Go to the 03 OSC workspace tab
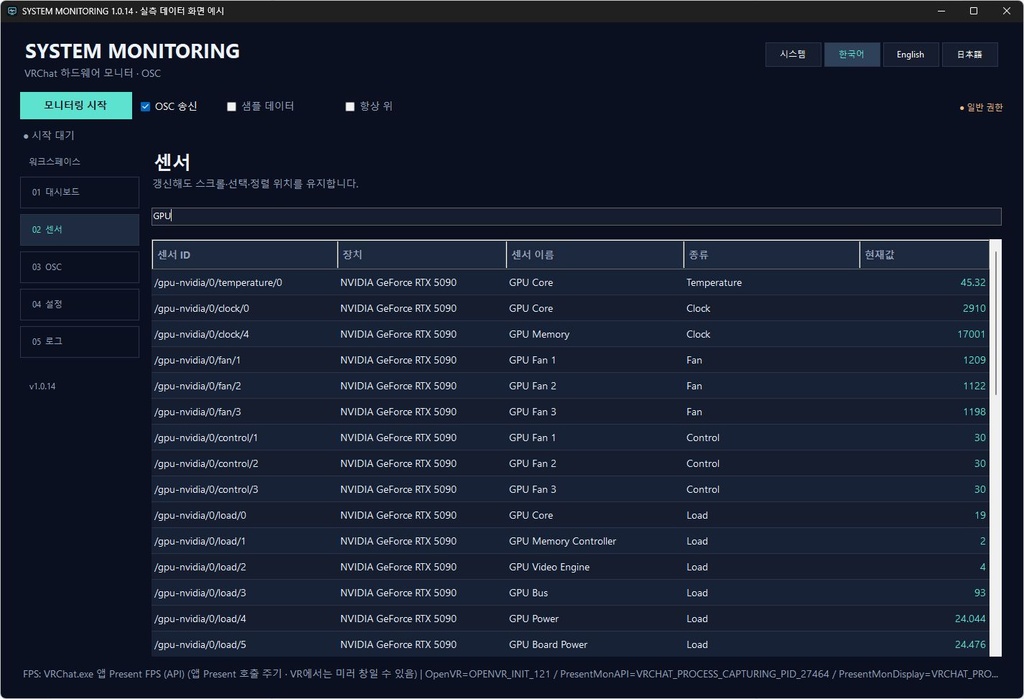1024x699 pixels. pos(80,267)
